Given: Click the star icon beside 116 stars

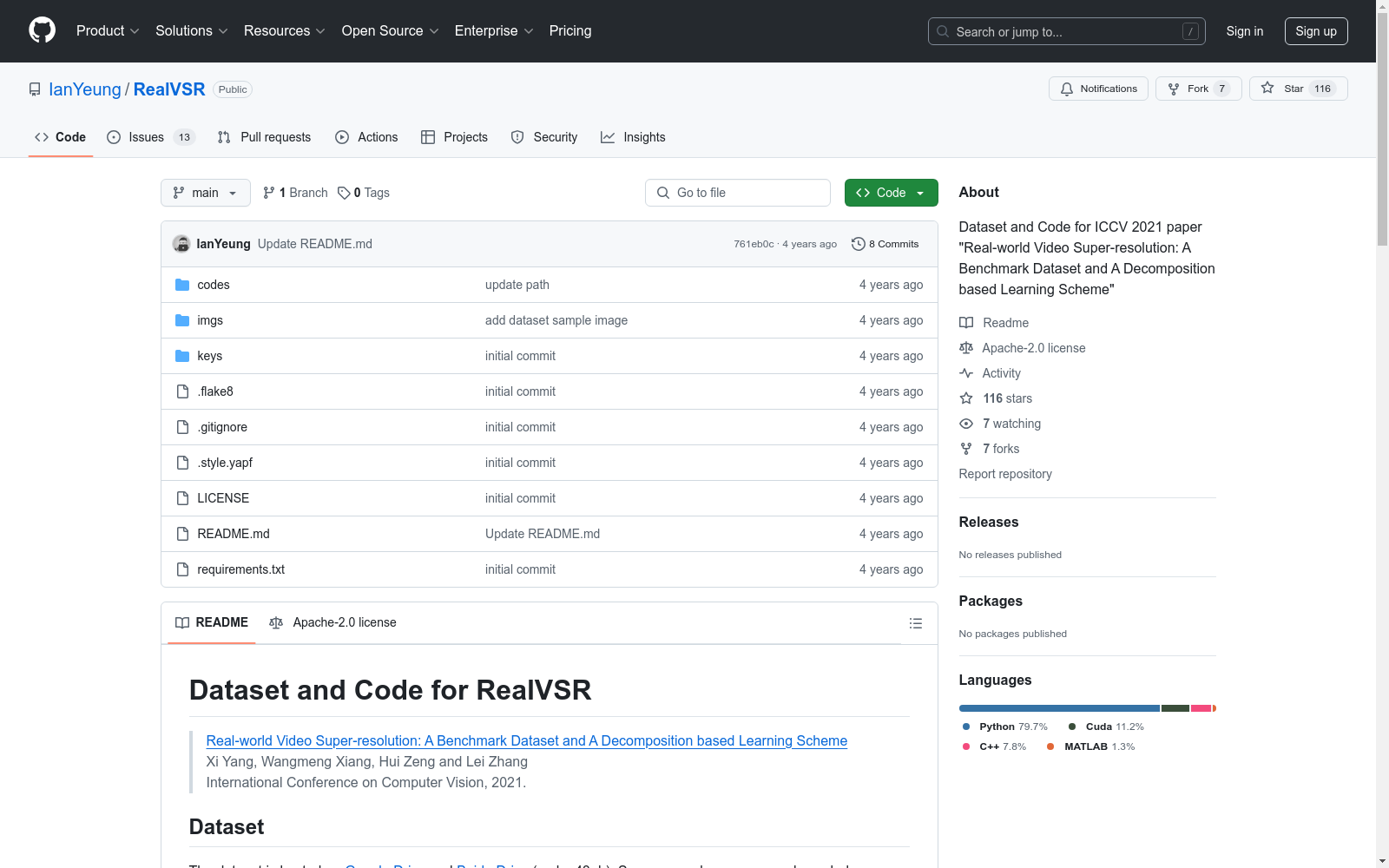Looking at the screenshot, I should pyautogui.click(x=966, y=398).
